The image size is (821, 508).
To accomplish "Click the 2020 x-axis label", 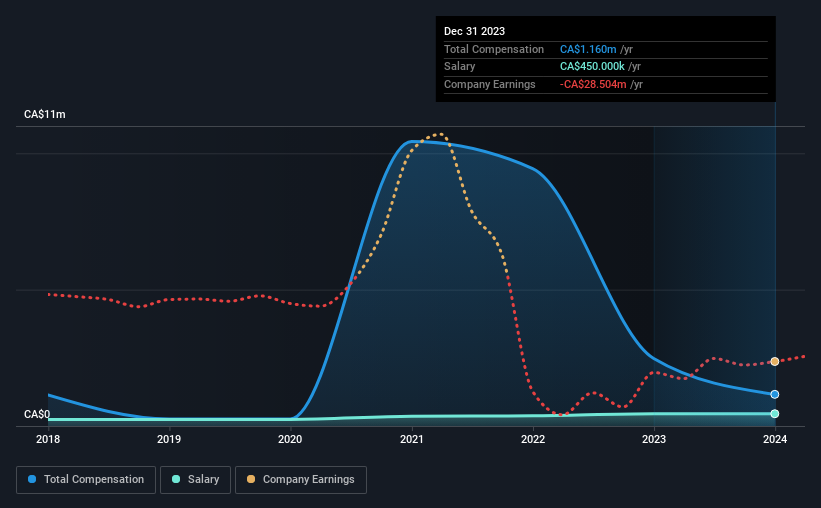I will pyautogui.click(x=290, y=439).
